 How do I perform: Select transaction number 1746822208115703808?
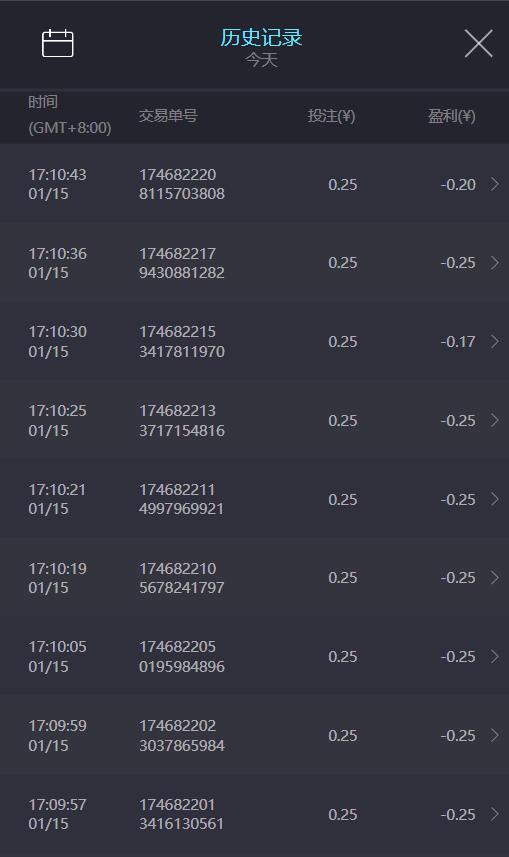tap(182, 184)
